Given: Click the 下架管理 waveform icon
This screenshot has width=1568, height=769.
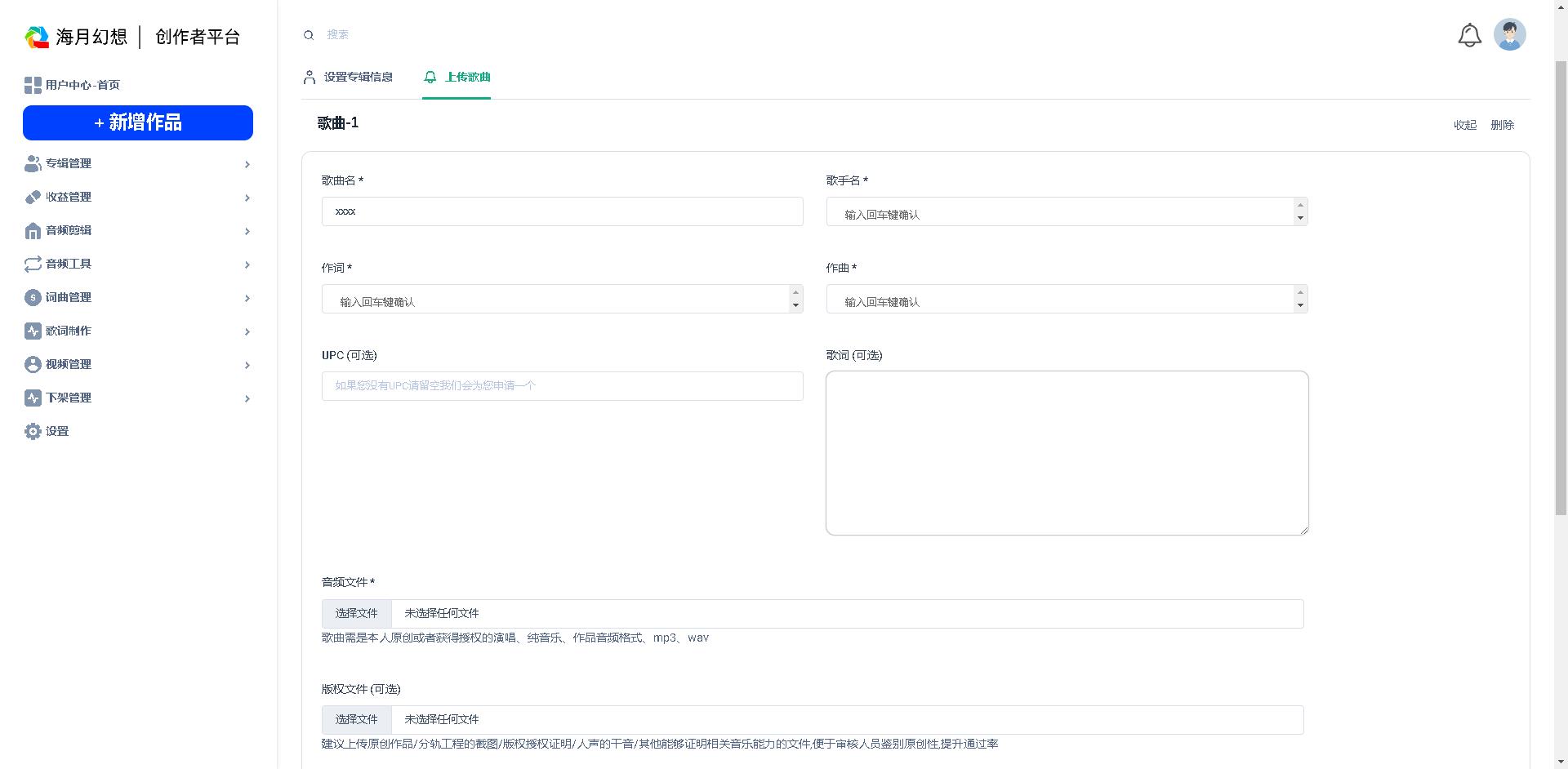Looking at the screenshot, I should (x=33, y=398).
